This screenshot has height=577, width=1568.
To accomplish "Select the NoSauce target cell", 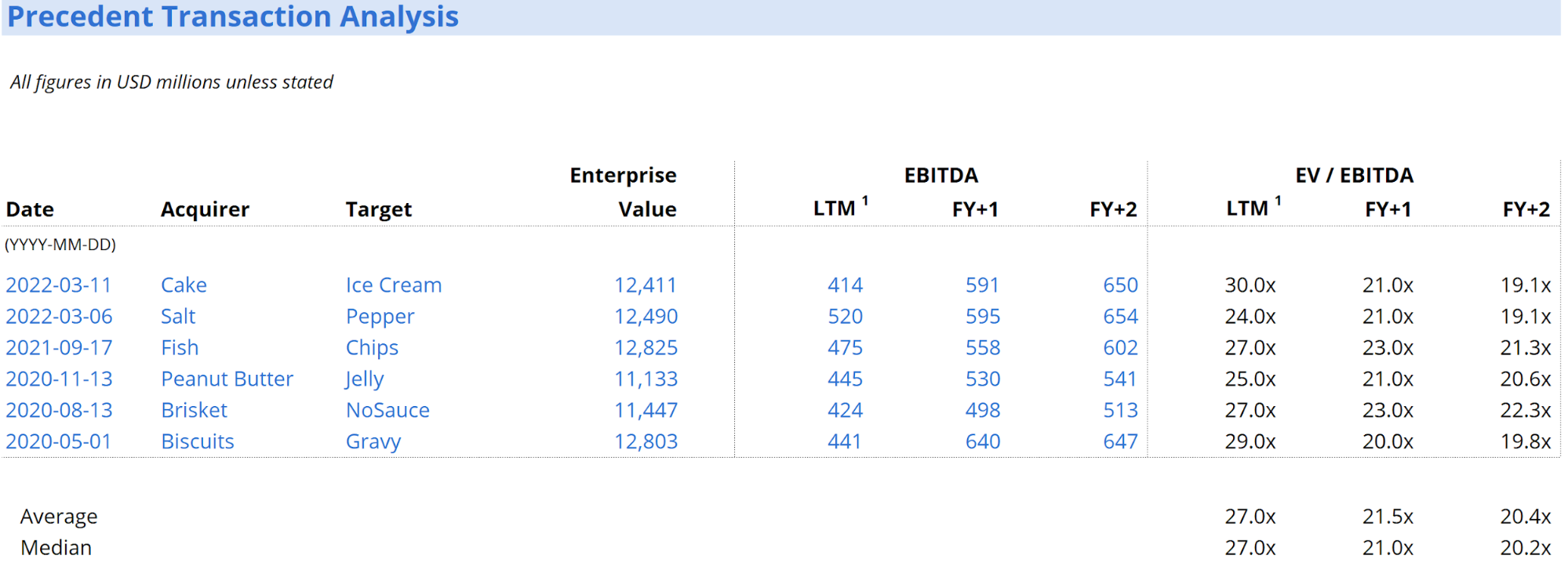I will [387, 411].
